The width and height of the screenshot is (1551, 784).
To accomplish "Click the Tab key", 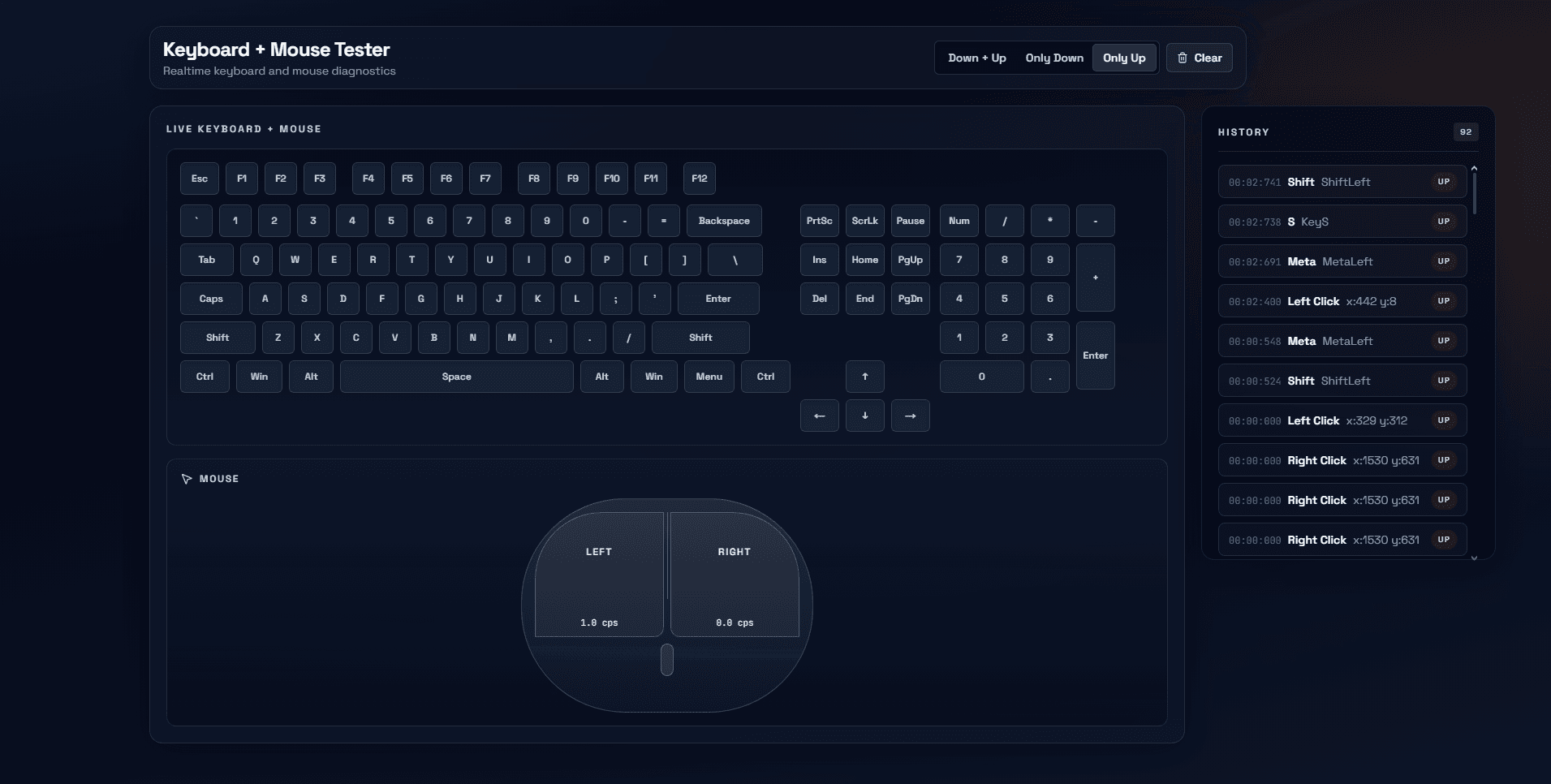I will (207, 260).
